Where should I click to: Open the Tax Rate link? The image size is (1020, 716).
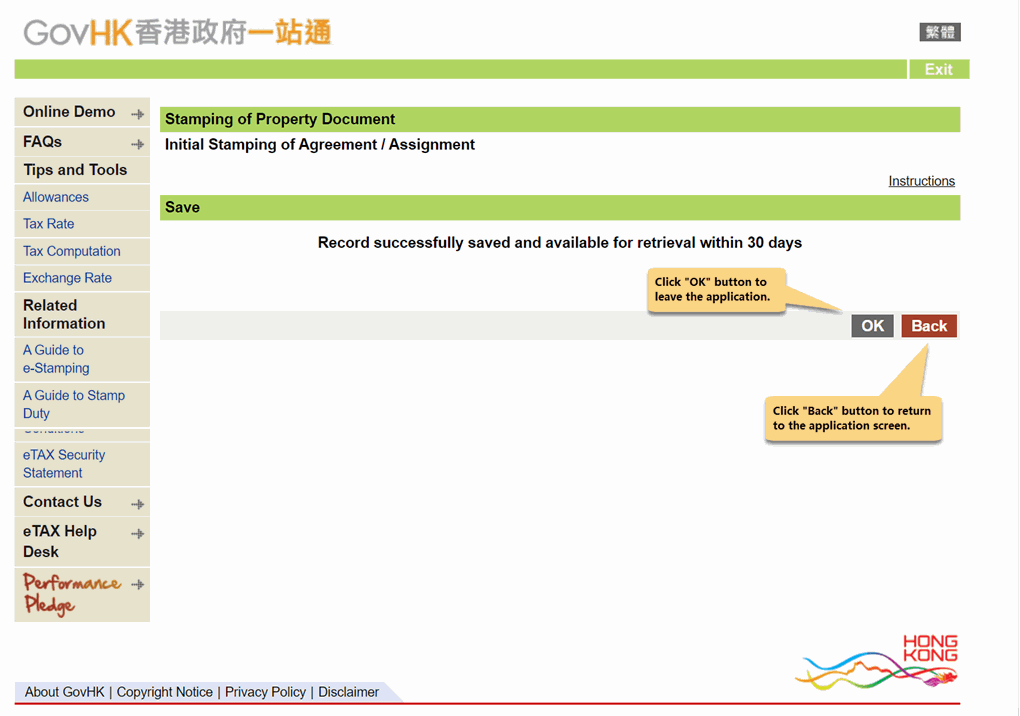(48, 224)
